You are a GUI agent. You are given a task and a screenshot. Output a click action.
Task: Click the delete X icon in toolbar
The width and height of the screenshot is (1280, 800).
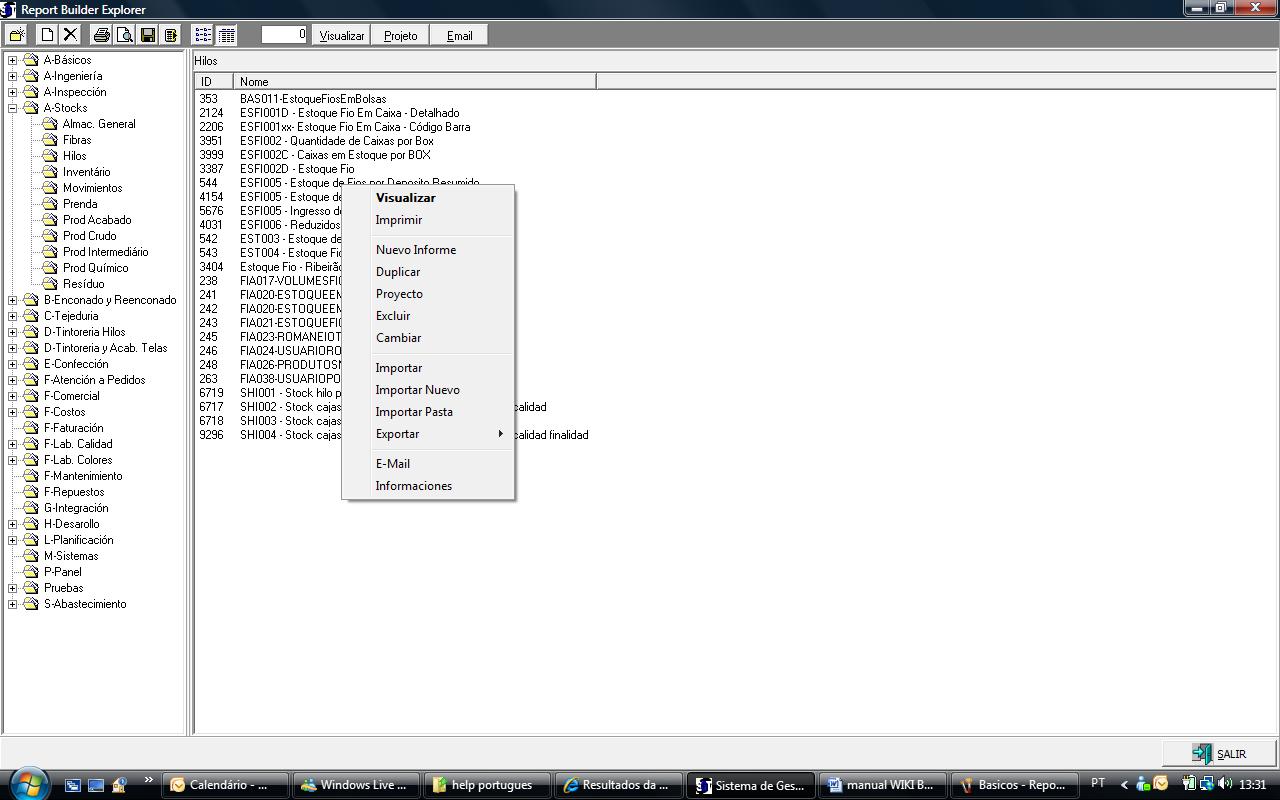tap(70, 35)
